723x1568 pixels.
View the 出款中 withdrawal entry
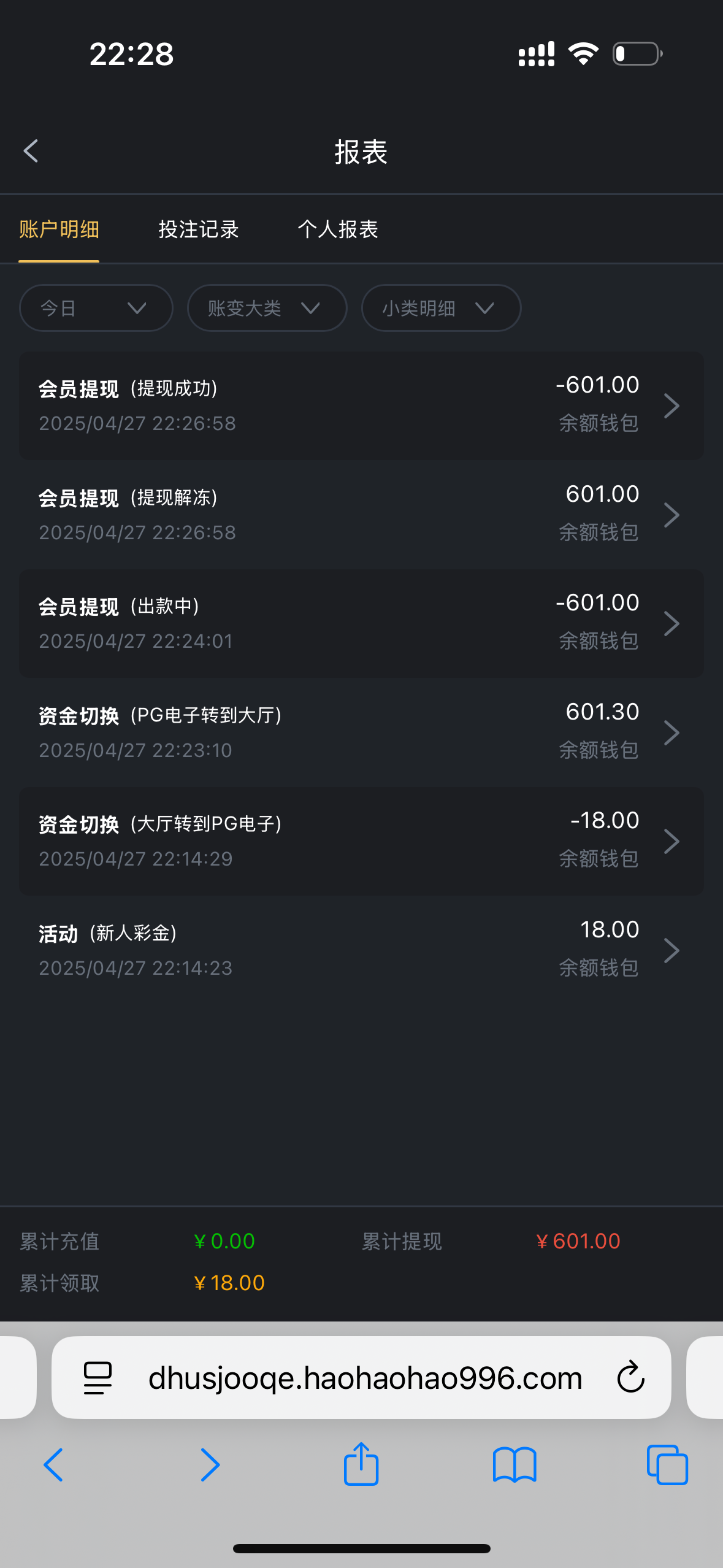tap(361, 623)
